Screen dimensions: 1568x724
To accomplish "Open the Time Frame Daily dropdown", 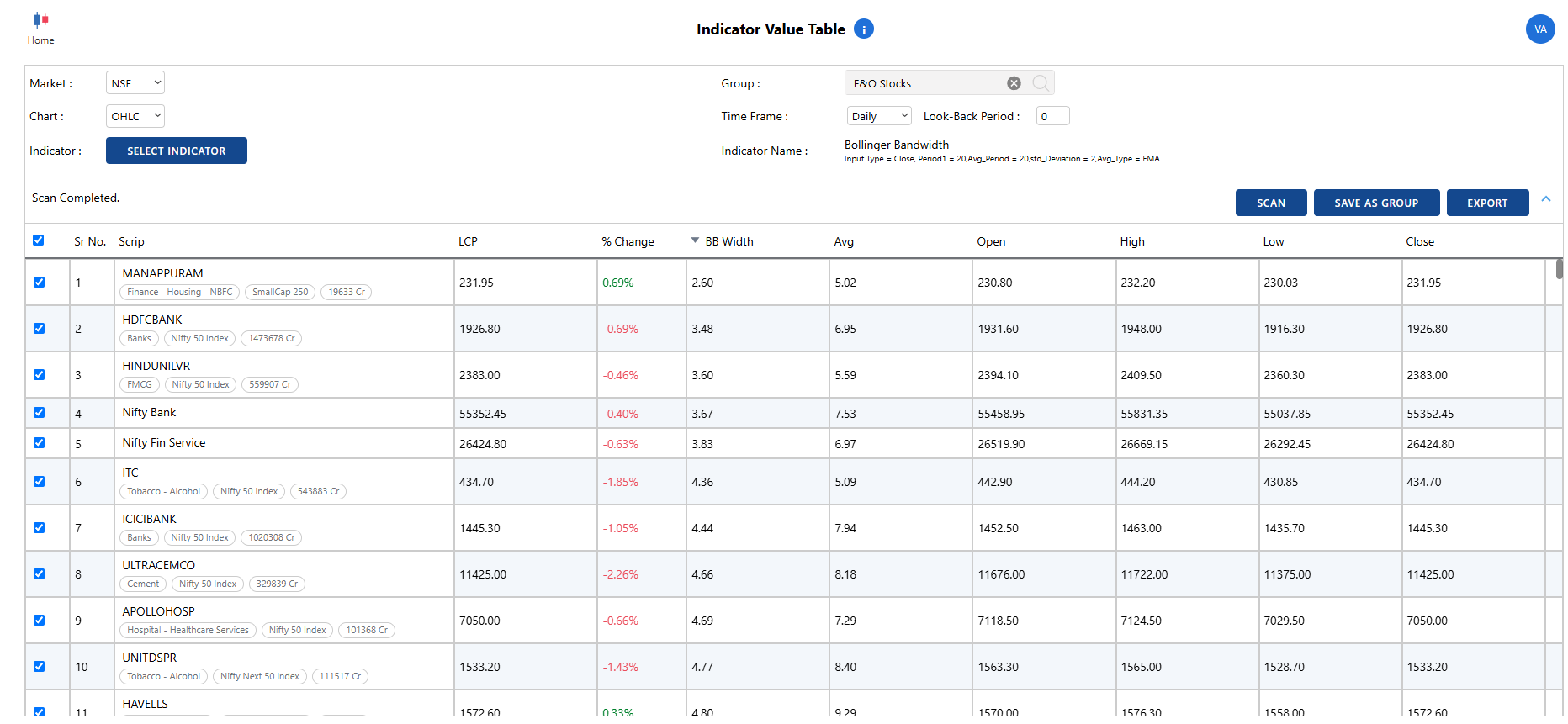I will pos(879,116).
